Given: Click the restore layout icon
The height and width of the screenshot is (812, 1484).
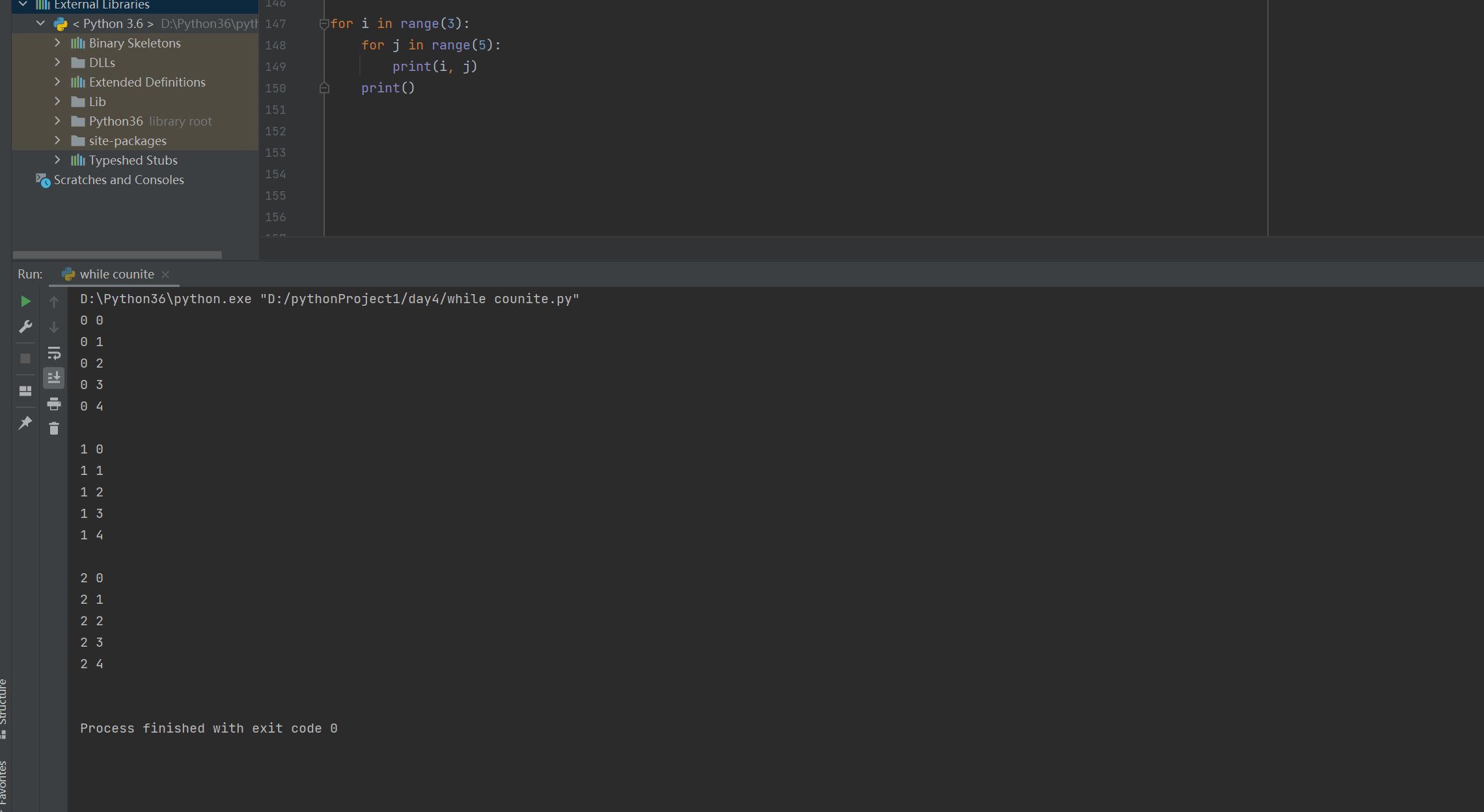Looking at the screenshot, I should (x=25, y=391).
